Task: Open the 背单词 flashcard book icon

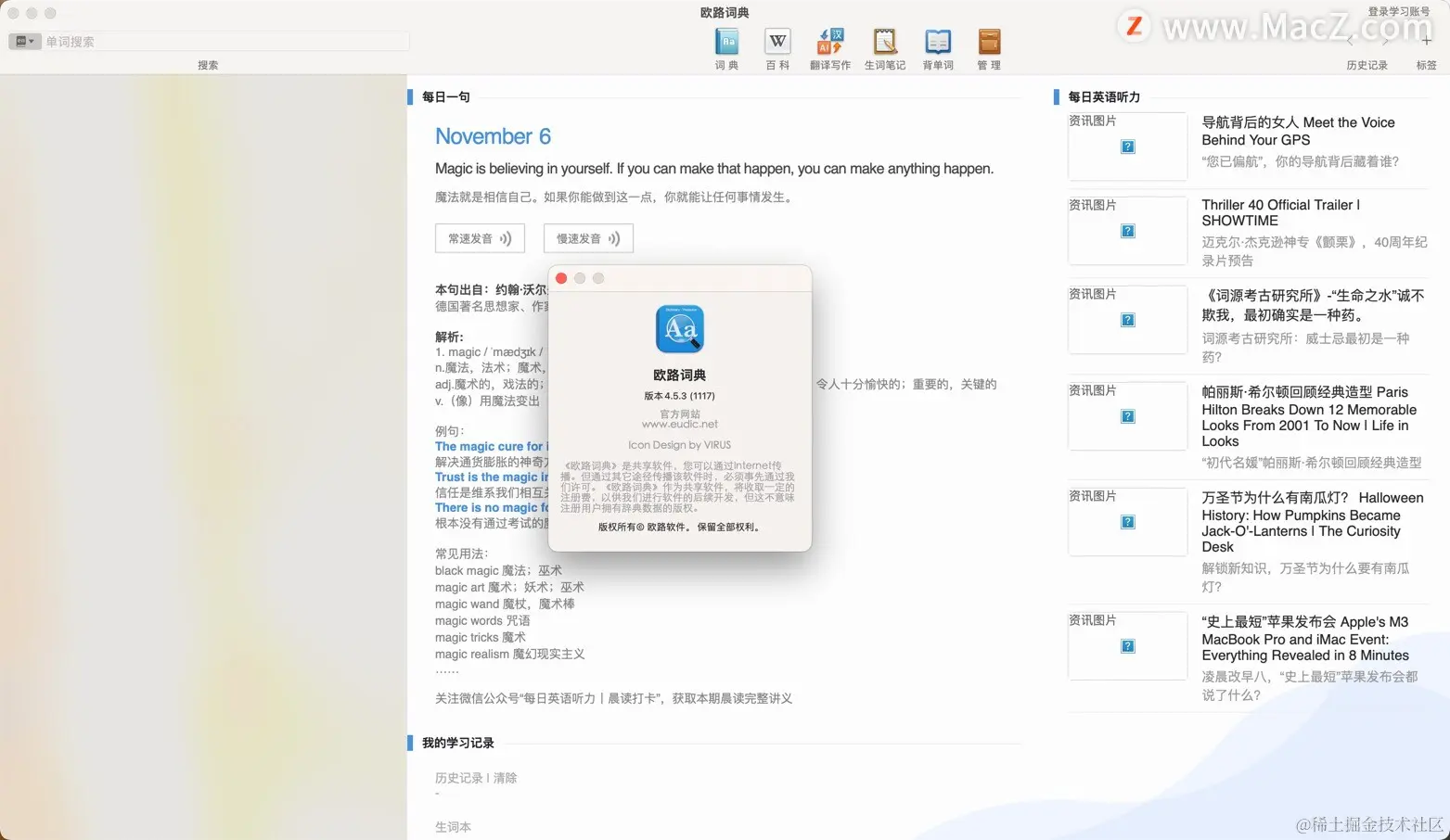Action: [x=938, y=43]
